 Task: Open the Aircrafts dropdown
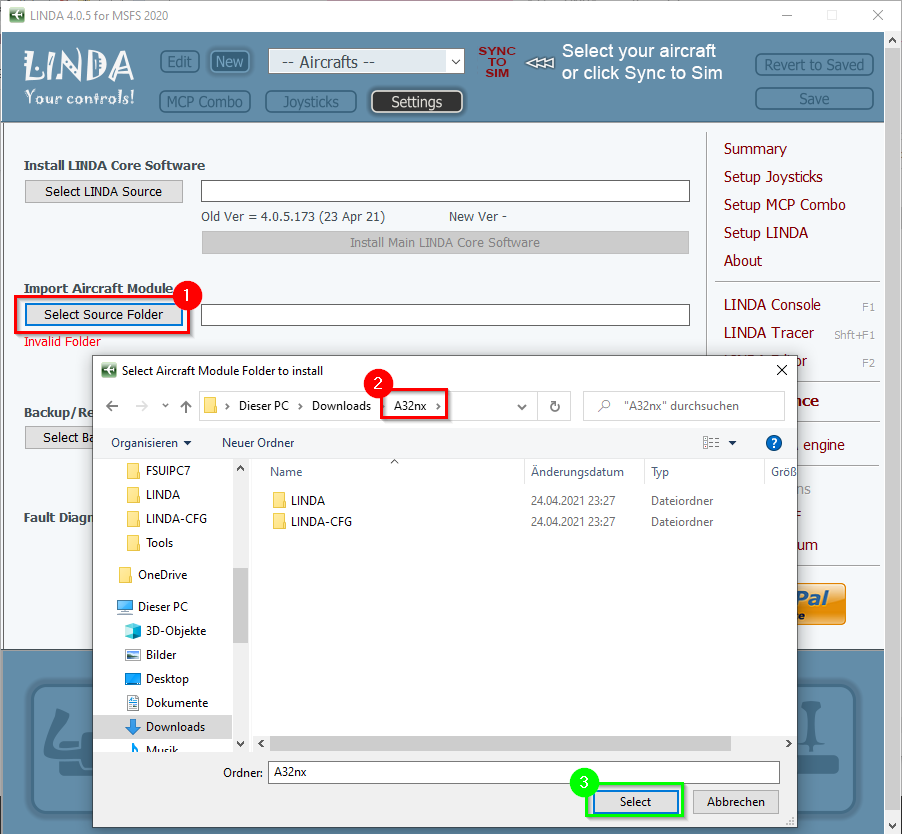366,62
